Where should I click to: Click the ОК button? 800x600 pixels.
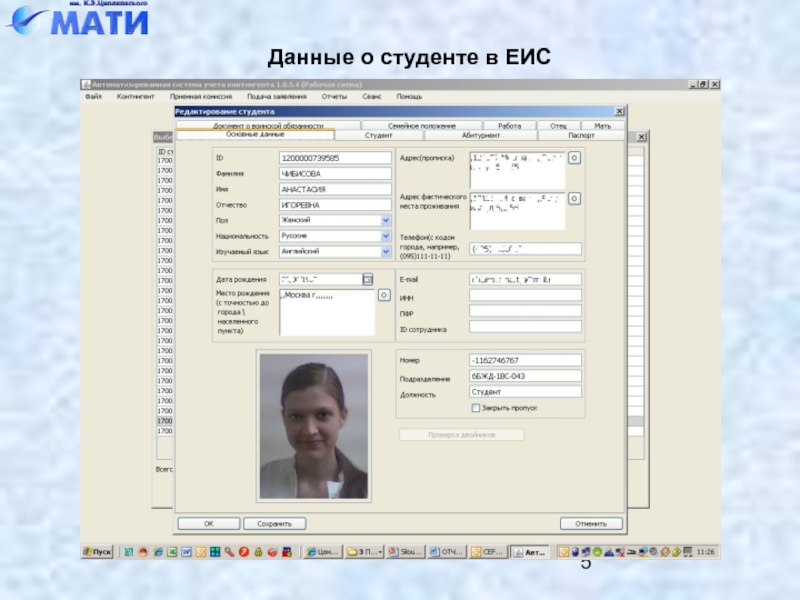click(209, 523)
